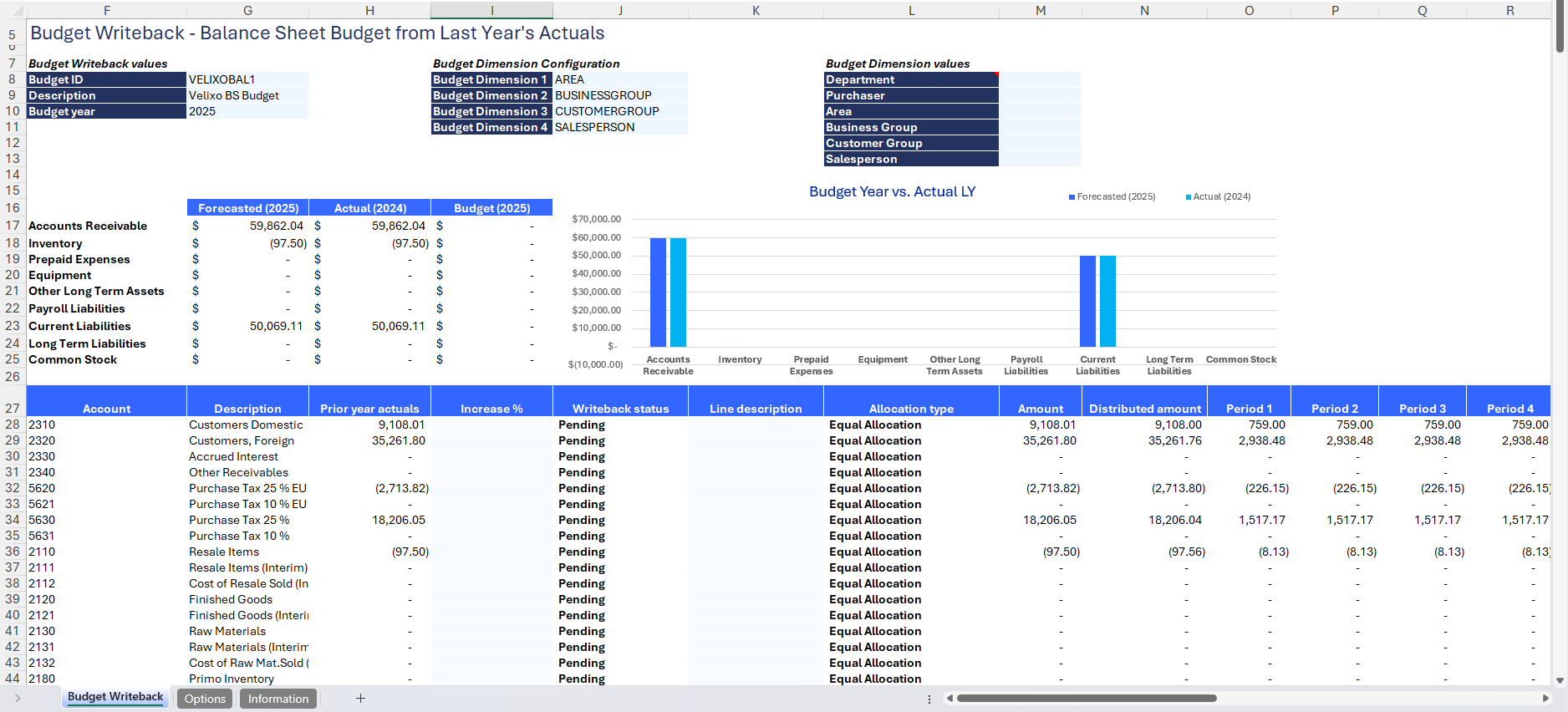
Task: Select column L header
Action: click(x=911, y=10)
